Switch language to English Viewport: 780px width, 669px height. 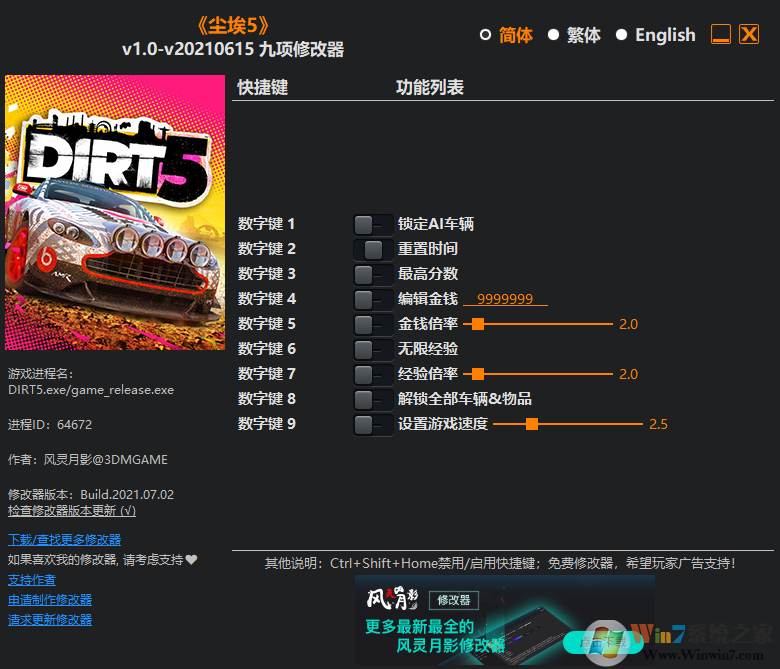click(622, 35)
